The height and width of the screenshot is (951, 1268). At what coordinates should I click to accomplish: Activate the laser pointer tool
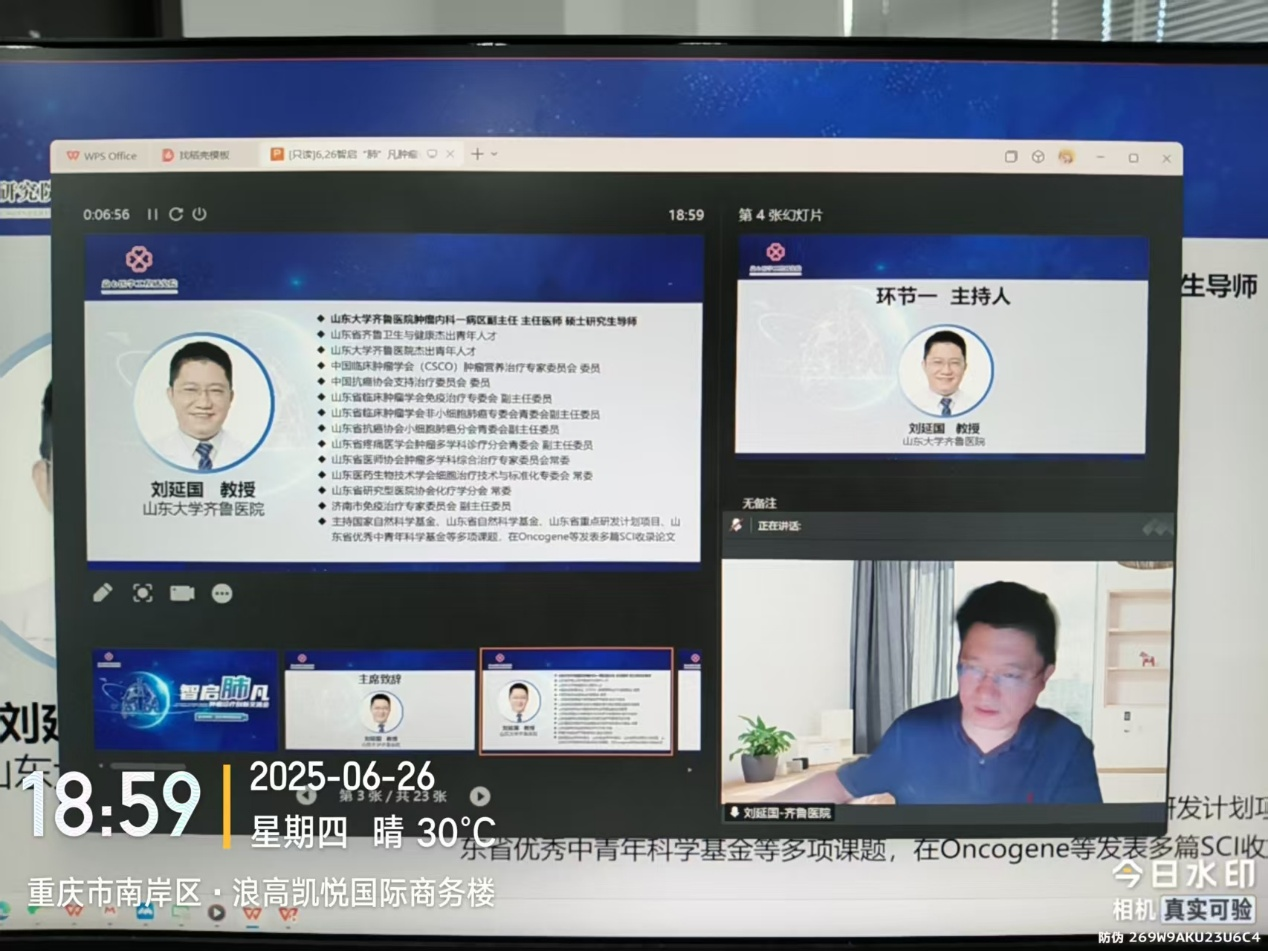pos(144,592)
